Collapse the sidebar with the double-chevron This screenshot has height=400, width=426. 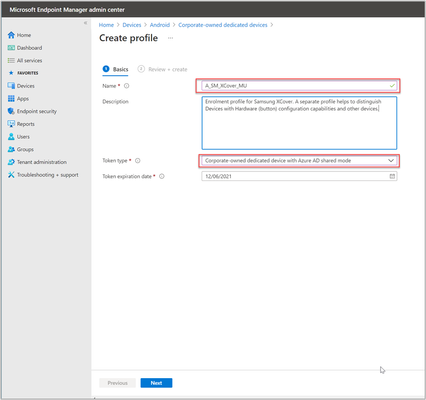(x=85, y=23)
